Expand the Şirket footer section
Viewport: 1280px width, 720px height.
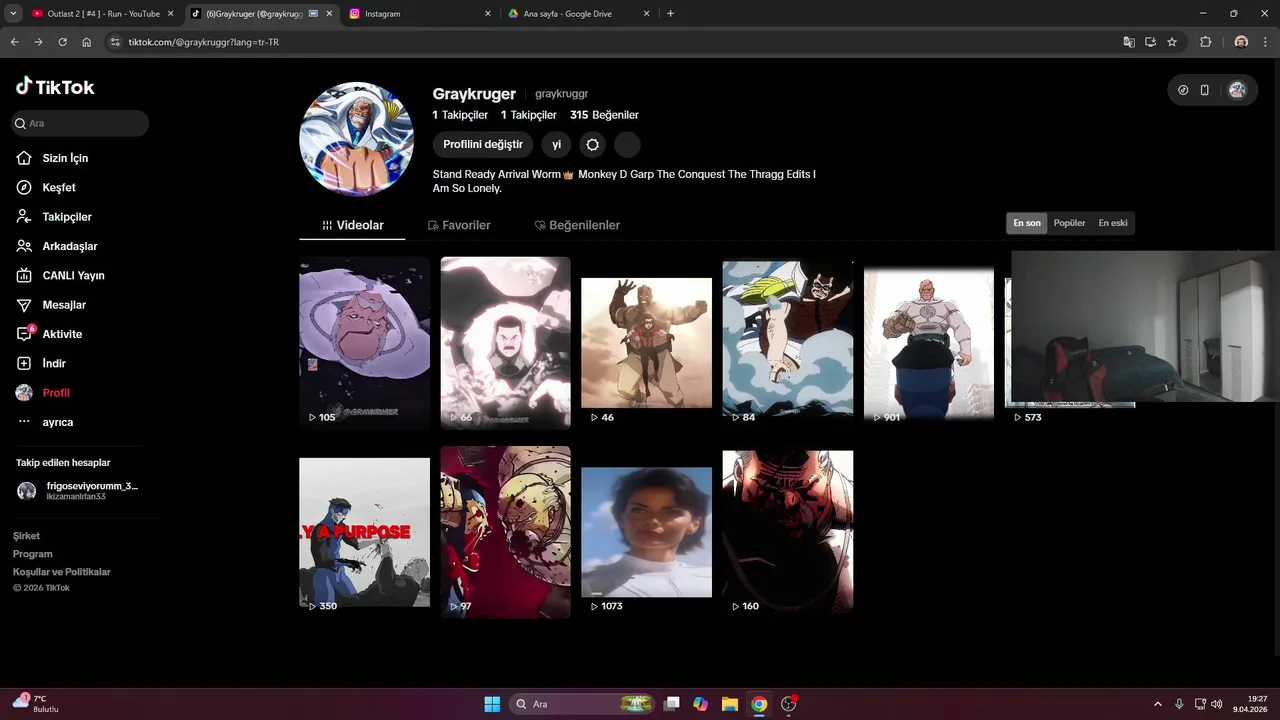point(26,536)
